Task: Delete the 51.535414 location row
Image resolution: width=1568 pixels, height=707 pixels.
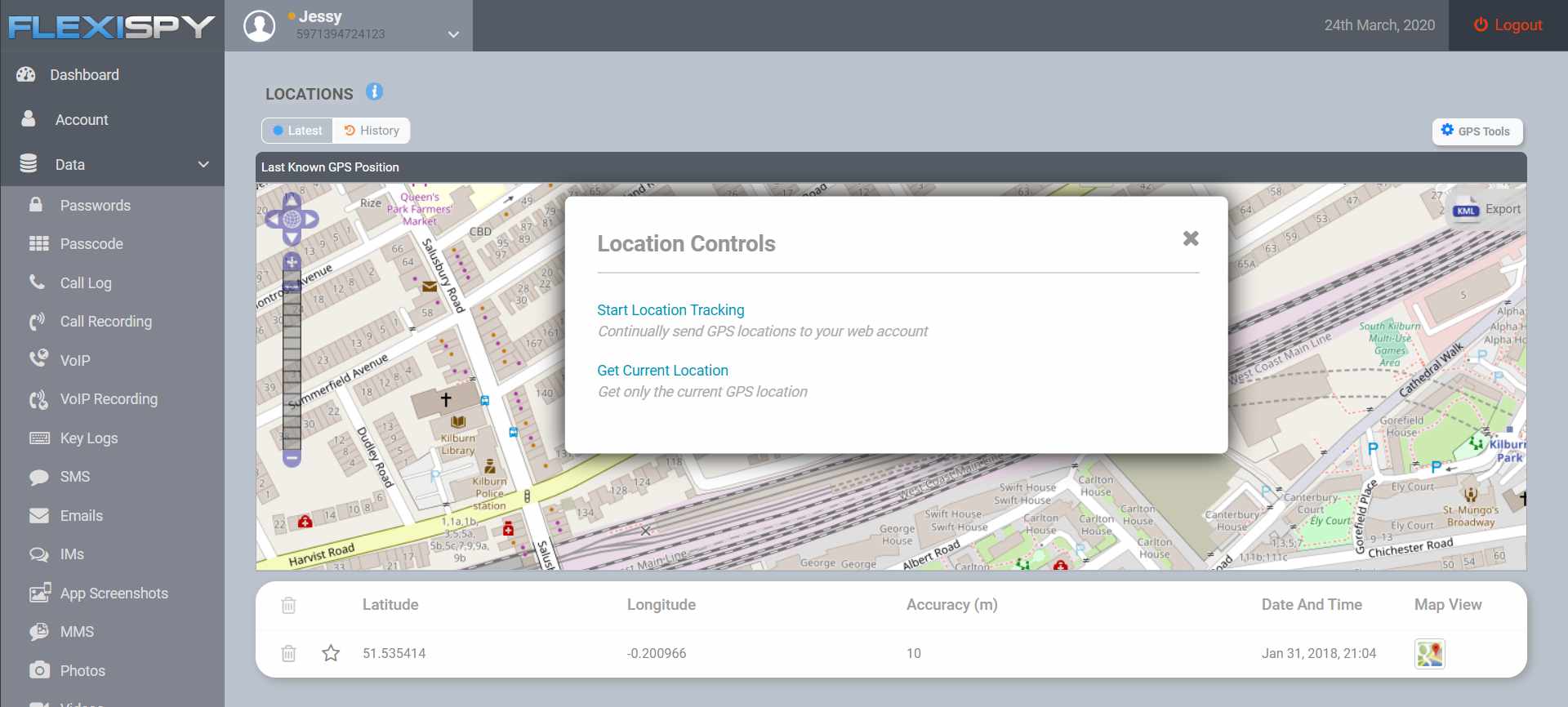Action: coord(288,653)
